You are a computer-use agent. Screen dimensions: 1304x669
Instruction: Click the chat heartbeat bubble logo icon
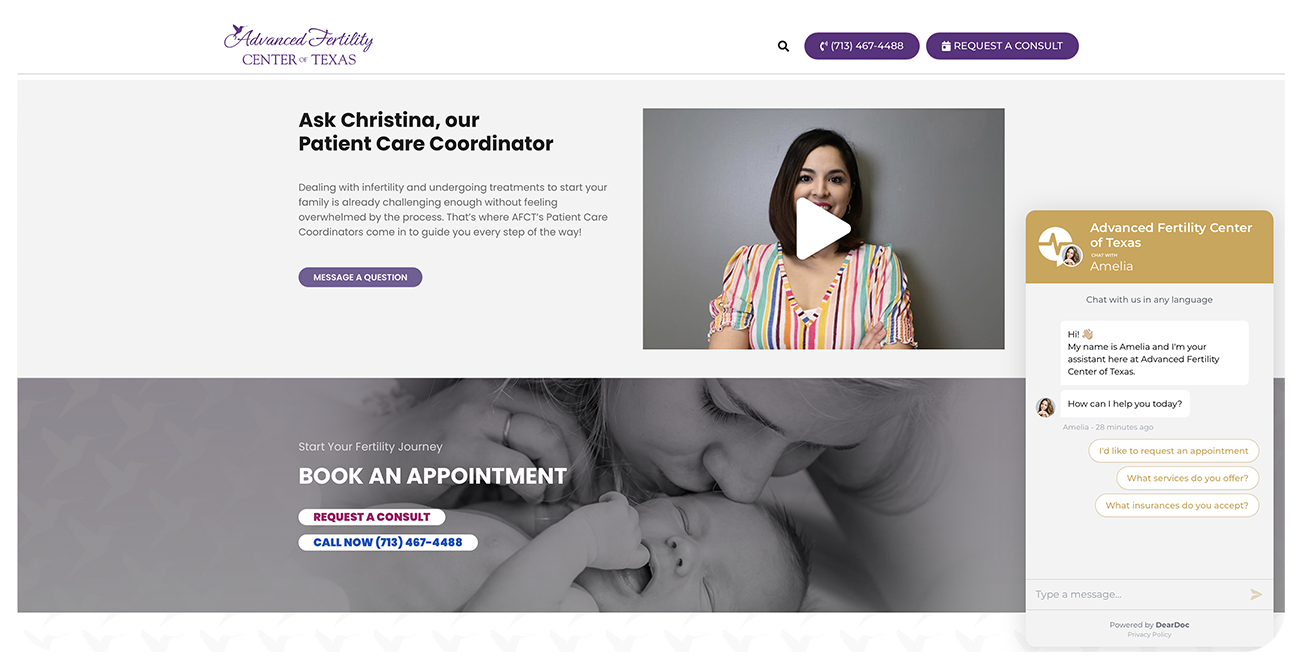click(1054, 244)
